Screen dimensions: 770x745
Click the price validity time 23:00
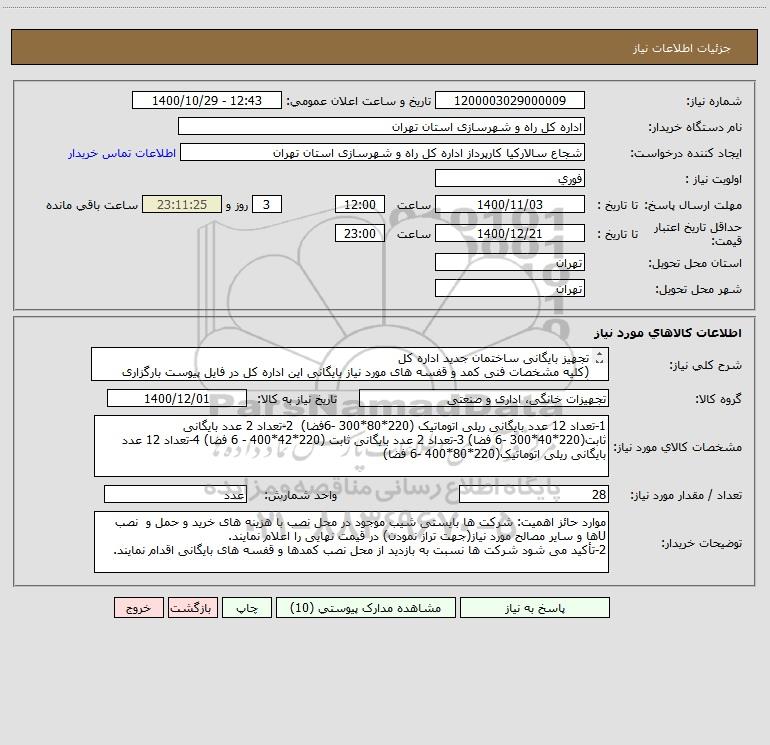pos(359,233)
